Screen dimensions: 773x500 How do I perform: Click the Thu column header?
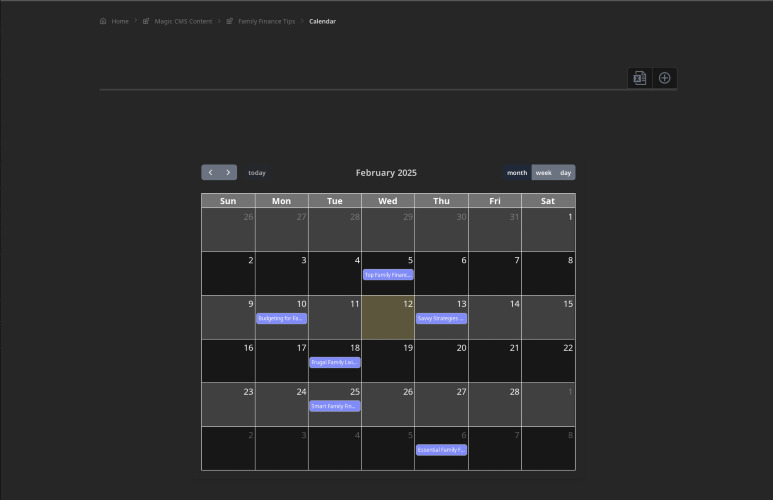pos(441,201)
